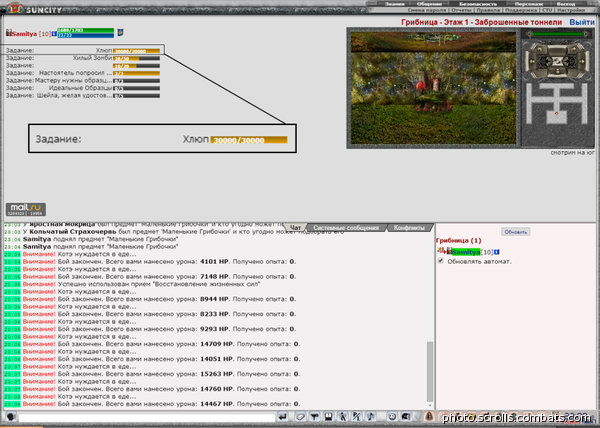Click the icon right of the clock
Screen dimensions: 600x428
406,417
